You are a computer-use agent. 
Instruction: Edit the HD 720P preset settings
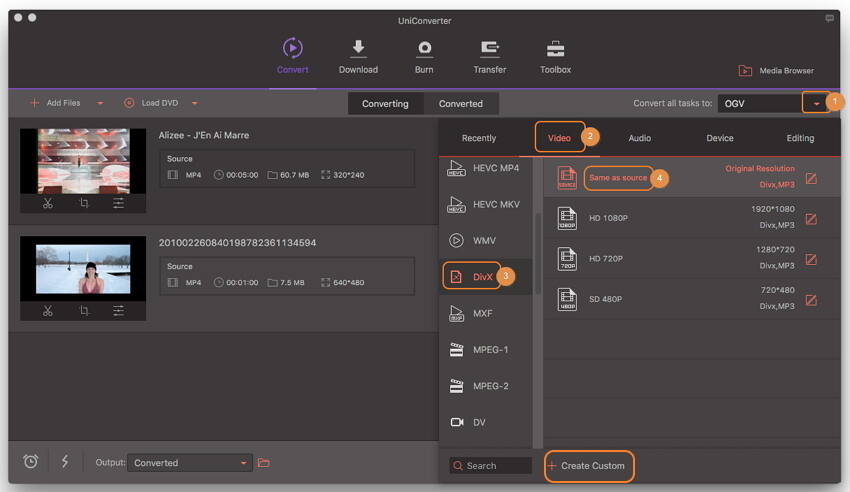(811, 260)
